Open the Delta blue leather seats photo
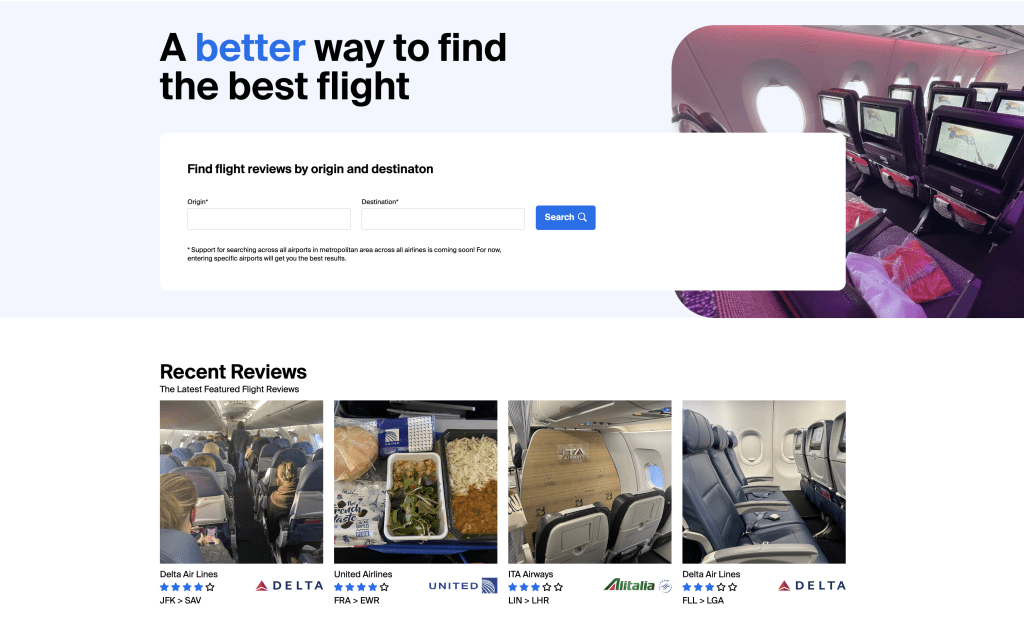 764,482
